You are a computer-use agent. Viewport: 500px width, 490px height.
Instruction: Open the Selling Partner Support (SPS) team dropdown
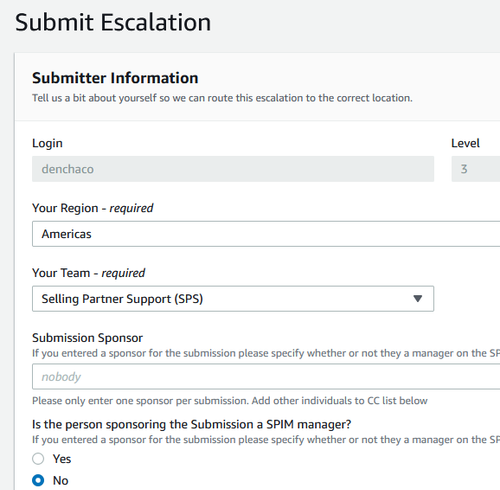pos(233,299)
